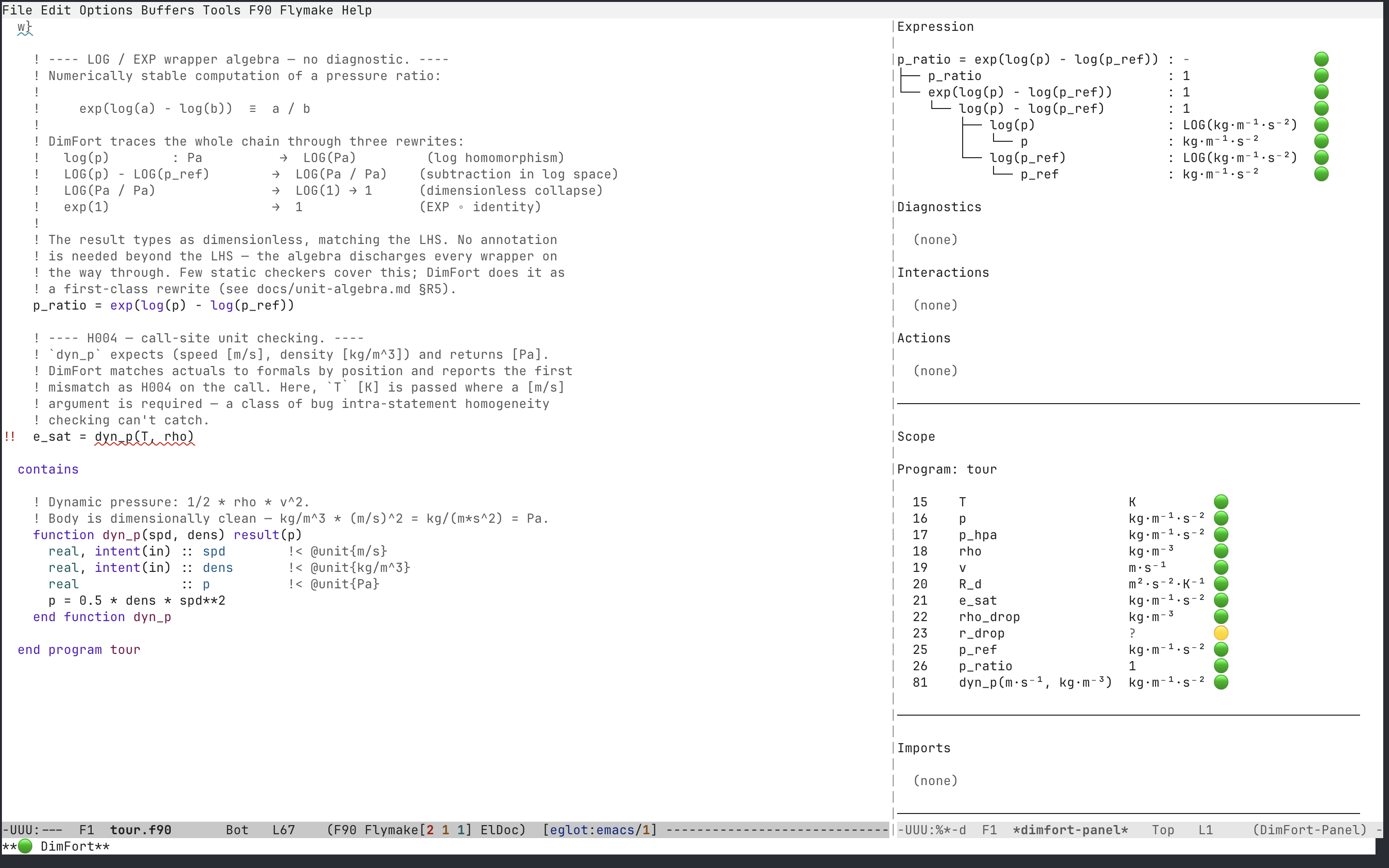Click green status dot for dyn_p function
Image resolution: width=1389 pixels, height=868 pixels.
tap(1221, 682)
